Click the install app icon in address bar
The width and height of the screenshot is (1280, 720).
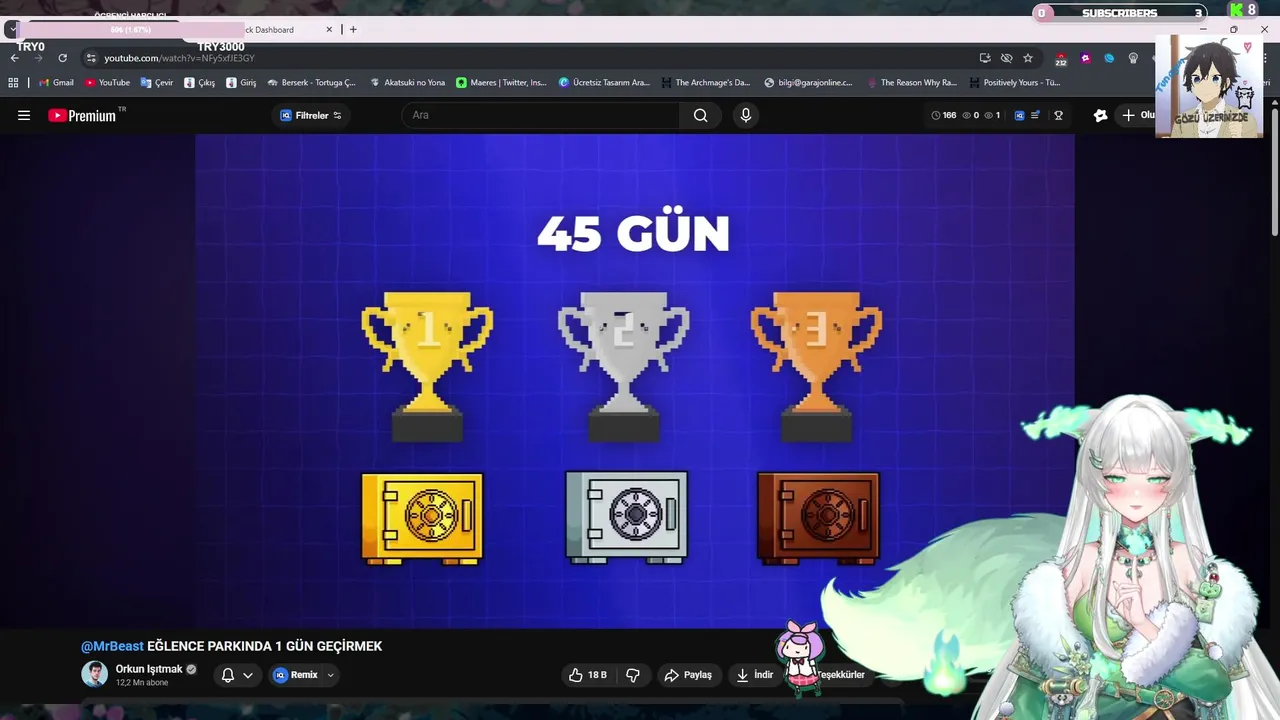pyautogui.click(x=985, y=58)
